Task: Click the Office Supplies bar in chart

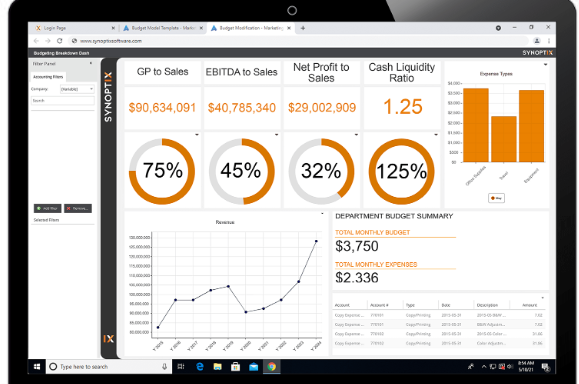Action: 476,125
